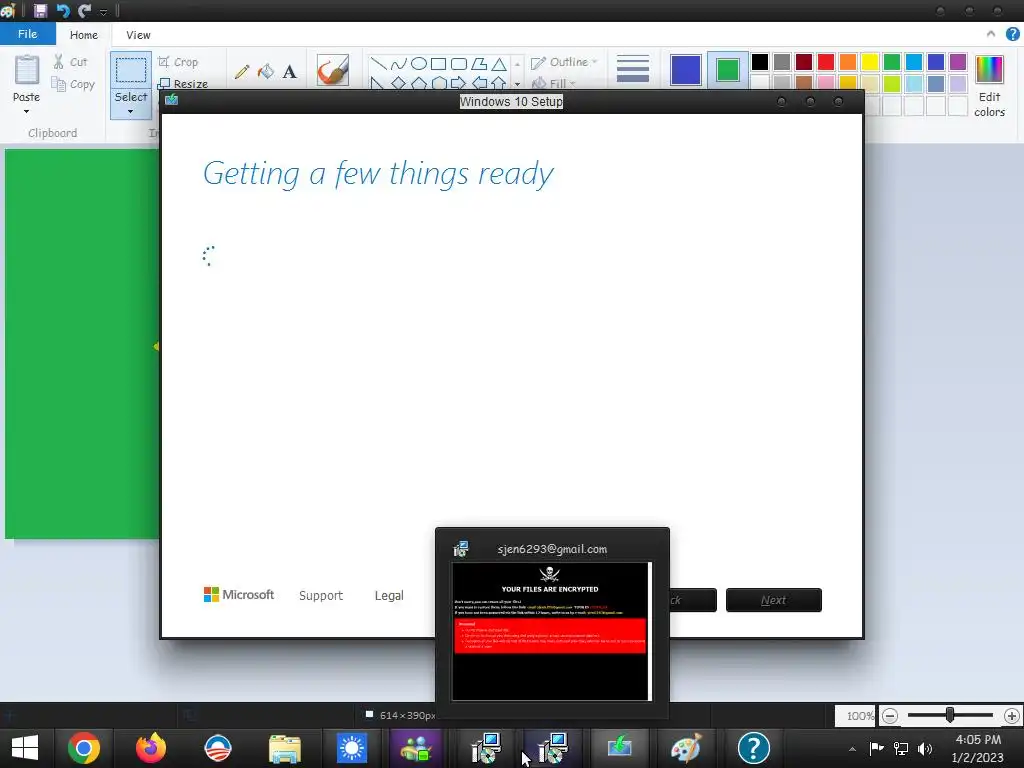Select the Color 2 green swatch

click(728, 70)
